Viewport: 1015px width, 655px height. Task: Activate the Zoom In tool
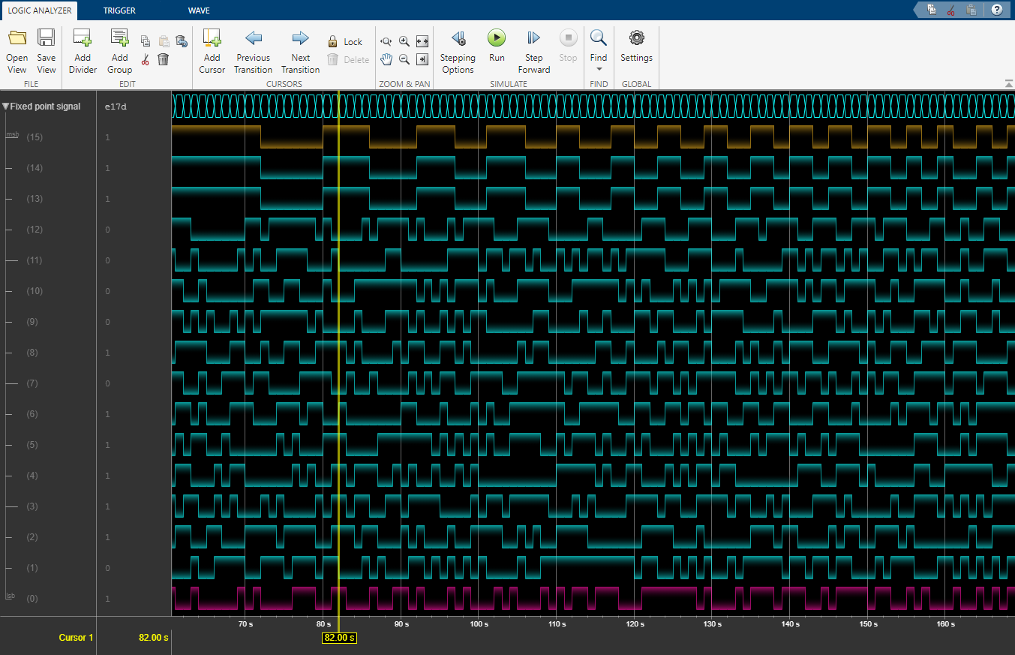pyautogui.click(x=403, y=41)
